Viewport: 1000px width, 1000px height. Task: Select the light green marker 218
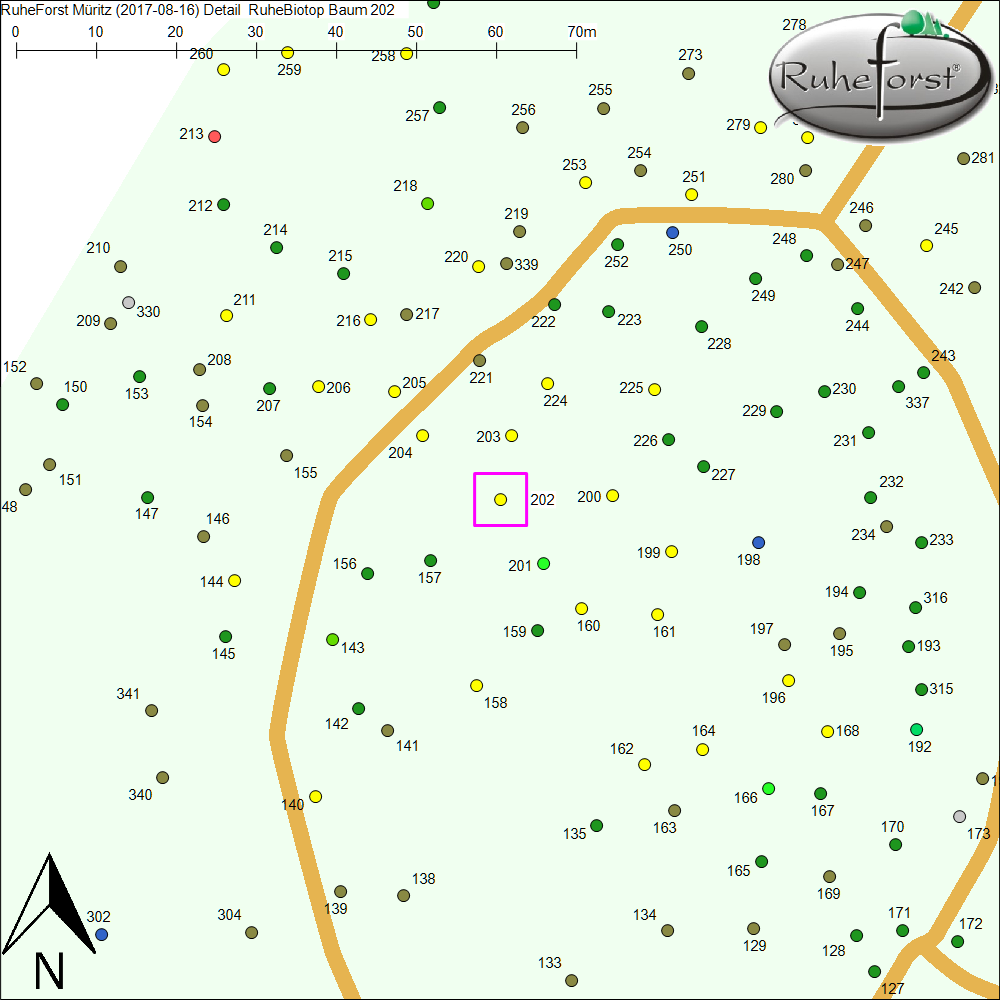(428, 204)
